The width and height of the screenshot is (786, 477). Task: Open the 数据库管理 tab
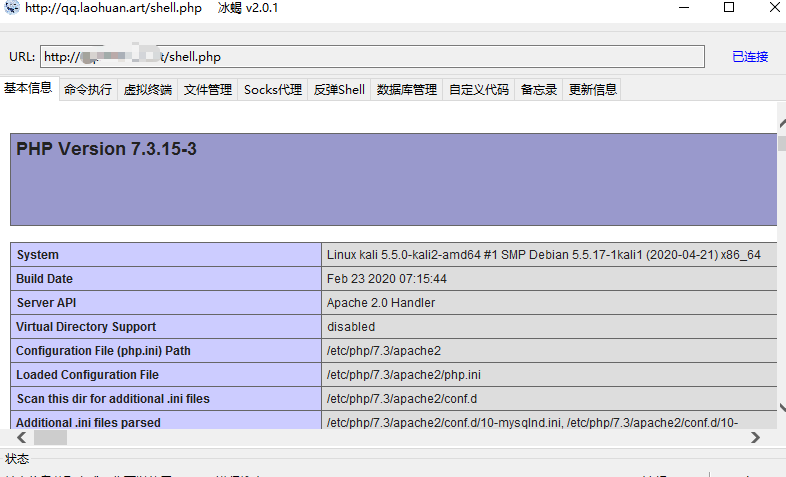[x=406, y=90]
